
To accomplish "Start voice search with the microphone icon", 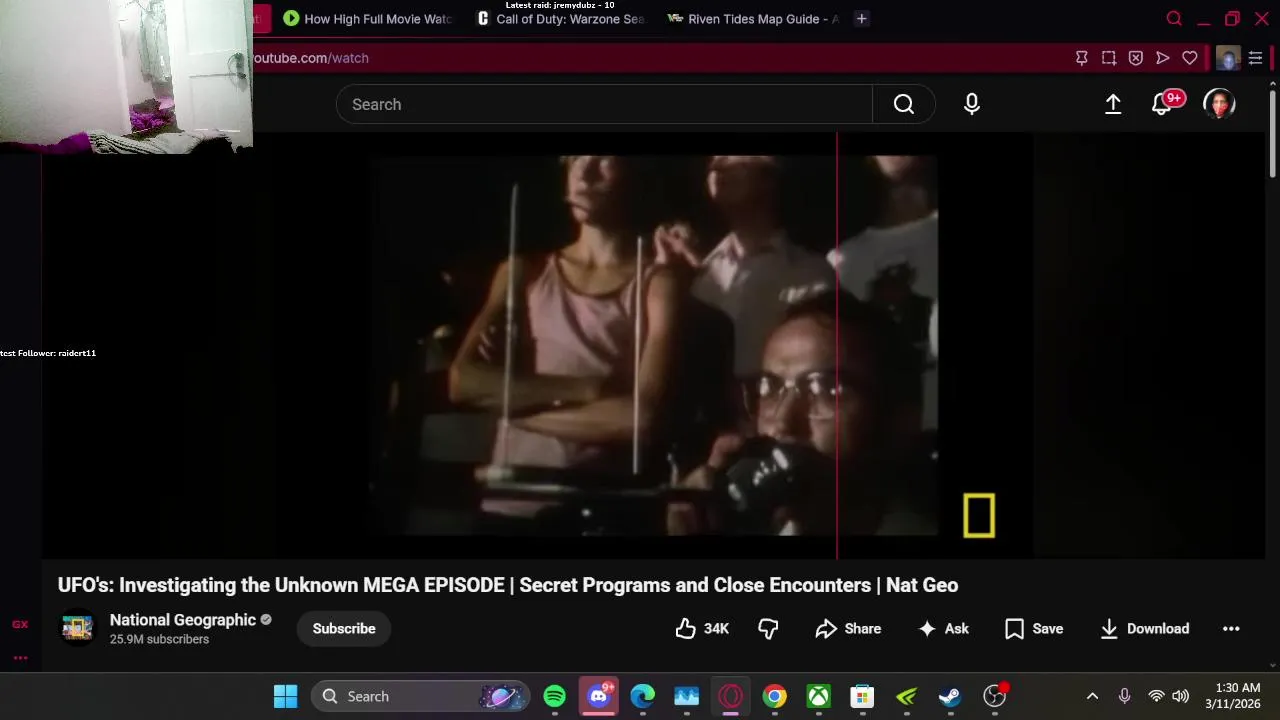I will [x=972, y=104].
